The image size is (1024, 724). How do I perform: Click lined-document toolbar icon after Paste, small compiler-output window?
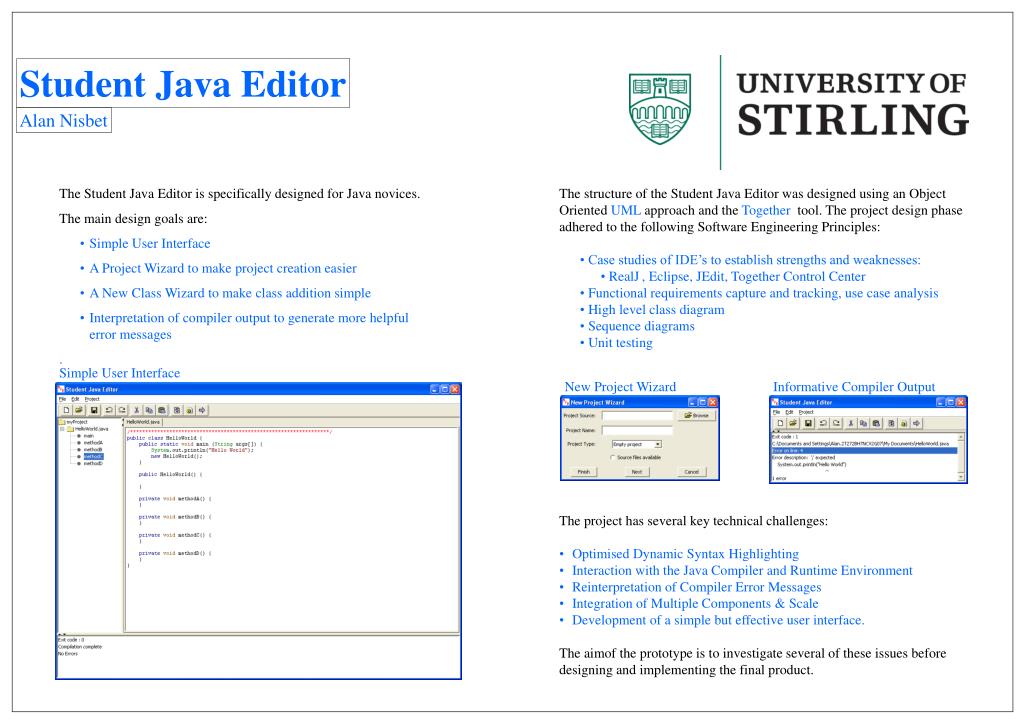click(x=891, y=423)
